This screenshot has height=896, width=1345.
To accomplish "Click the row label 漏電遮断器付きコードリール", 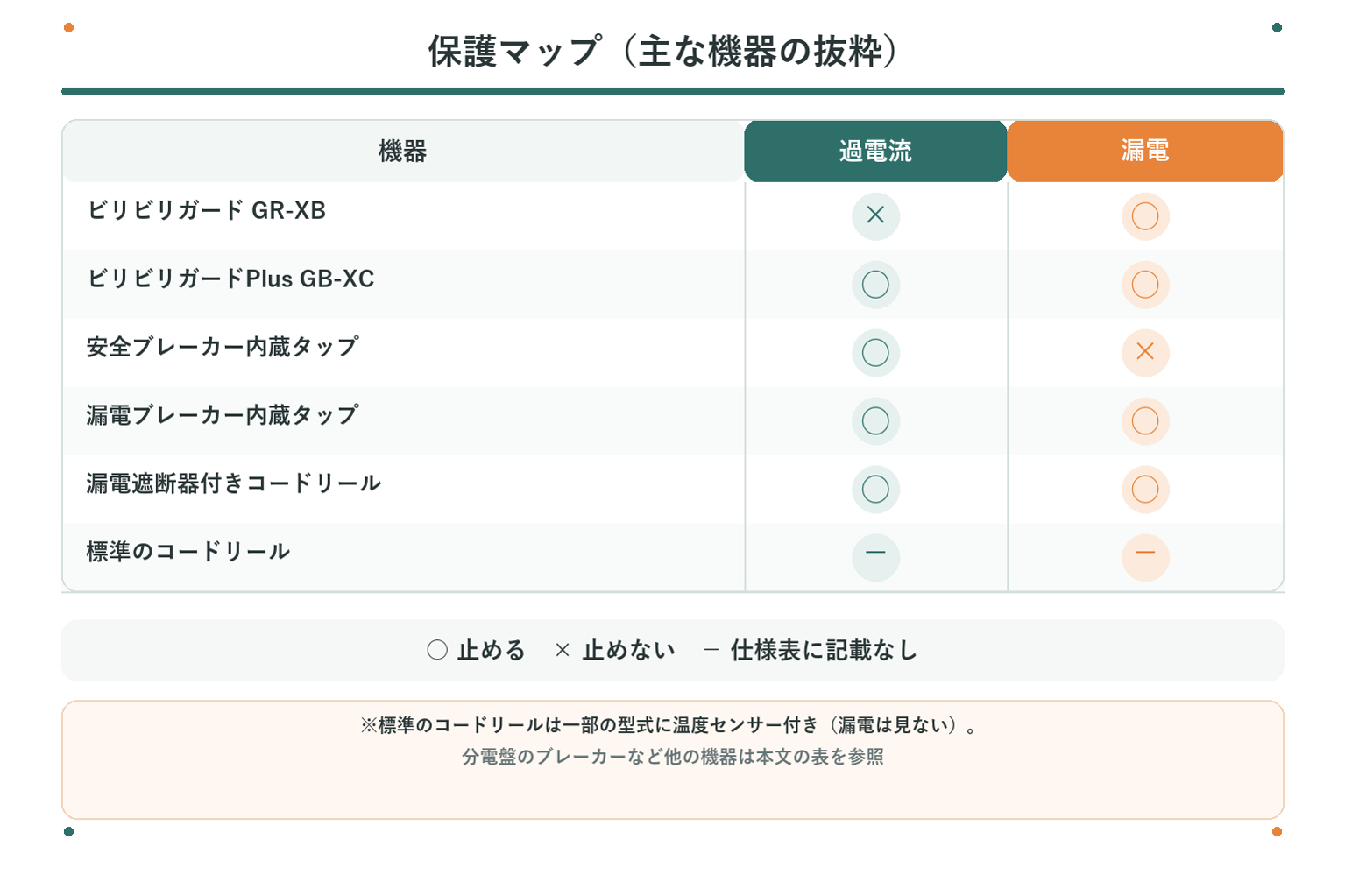I will pyautogui.click(x=234, y=483).
